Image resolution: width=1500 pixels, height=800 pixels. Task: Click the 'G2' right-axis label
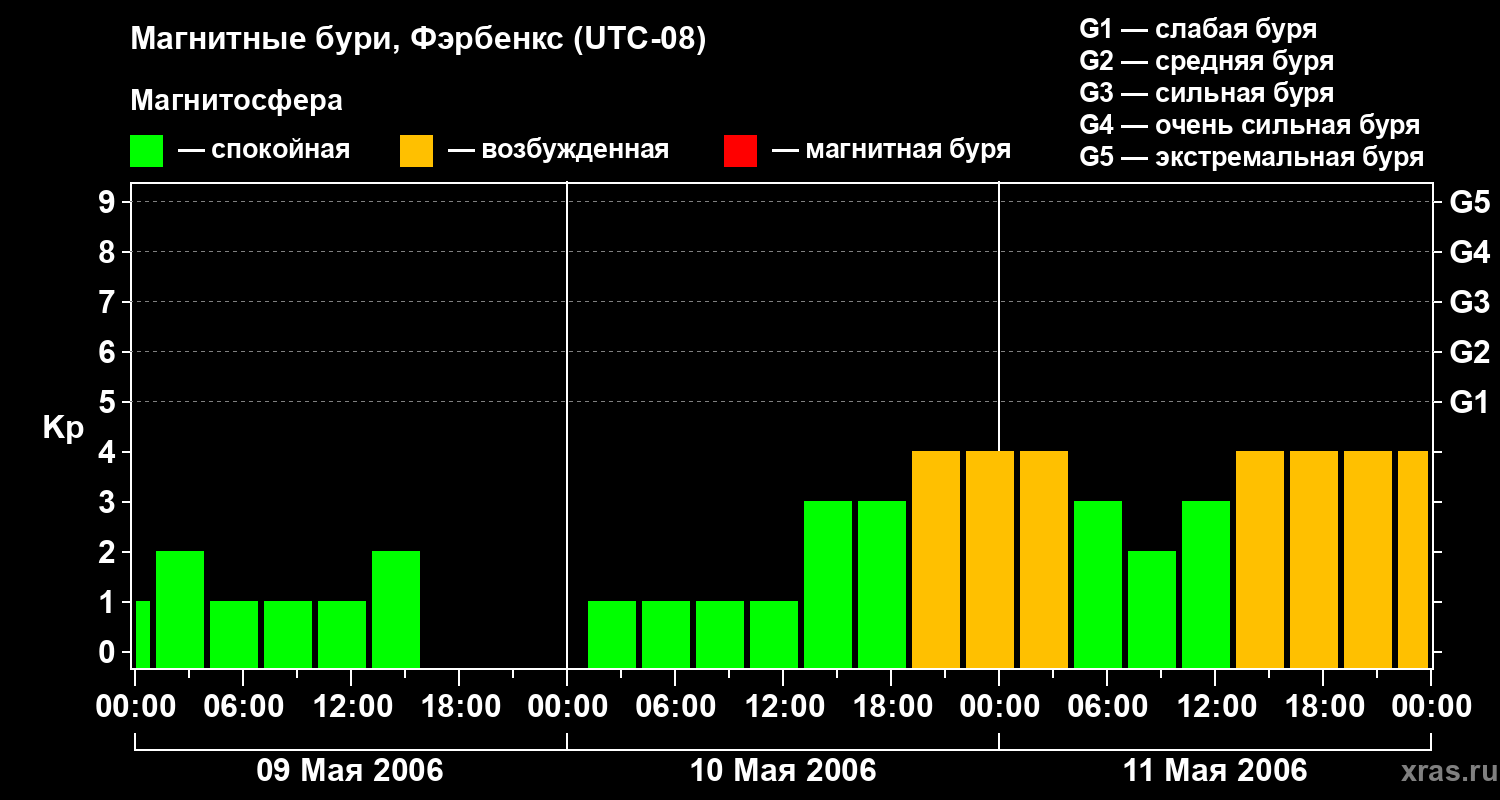coord(1469,352)
